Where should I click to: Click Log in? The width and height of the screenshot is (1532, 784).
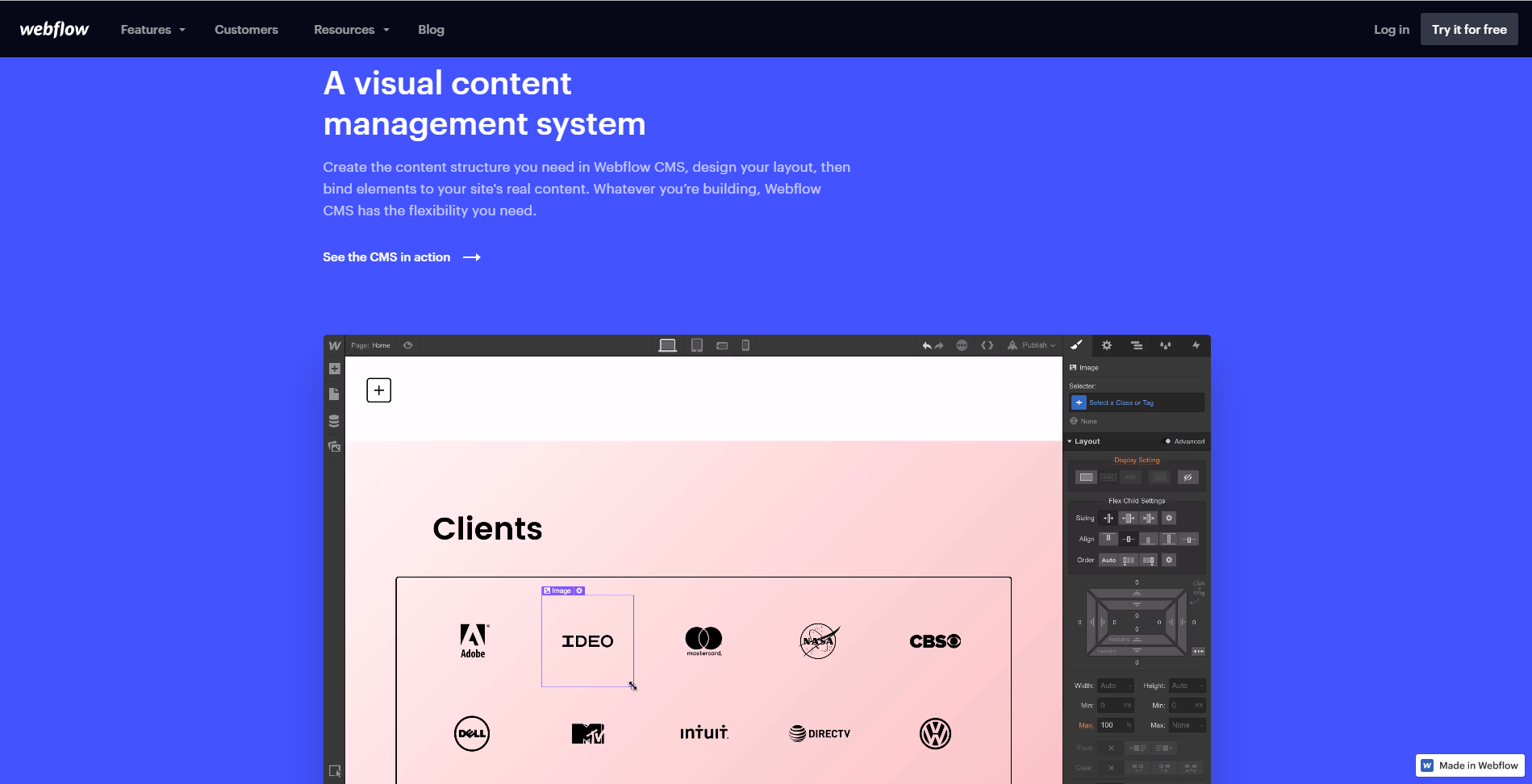(x=1392, y=30)
